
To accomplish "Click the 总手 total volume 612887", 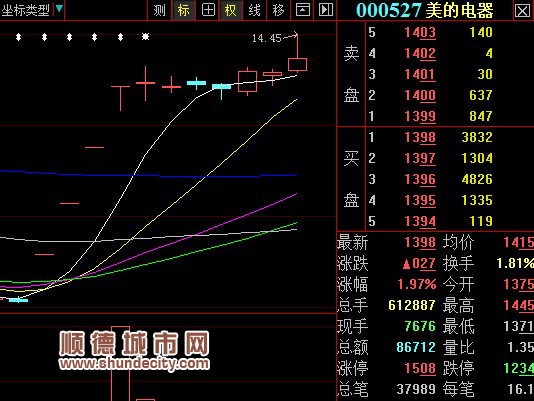I will (412, 305).
